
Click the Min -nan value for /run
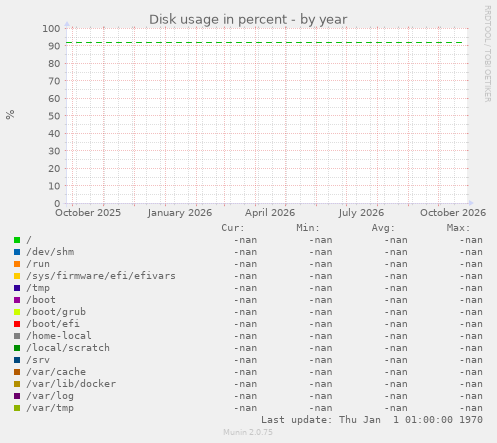[x=321, y=264]
